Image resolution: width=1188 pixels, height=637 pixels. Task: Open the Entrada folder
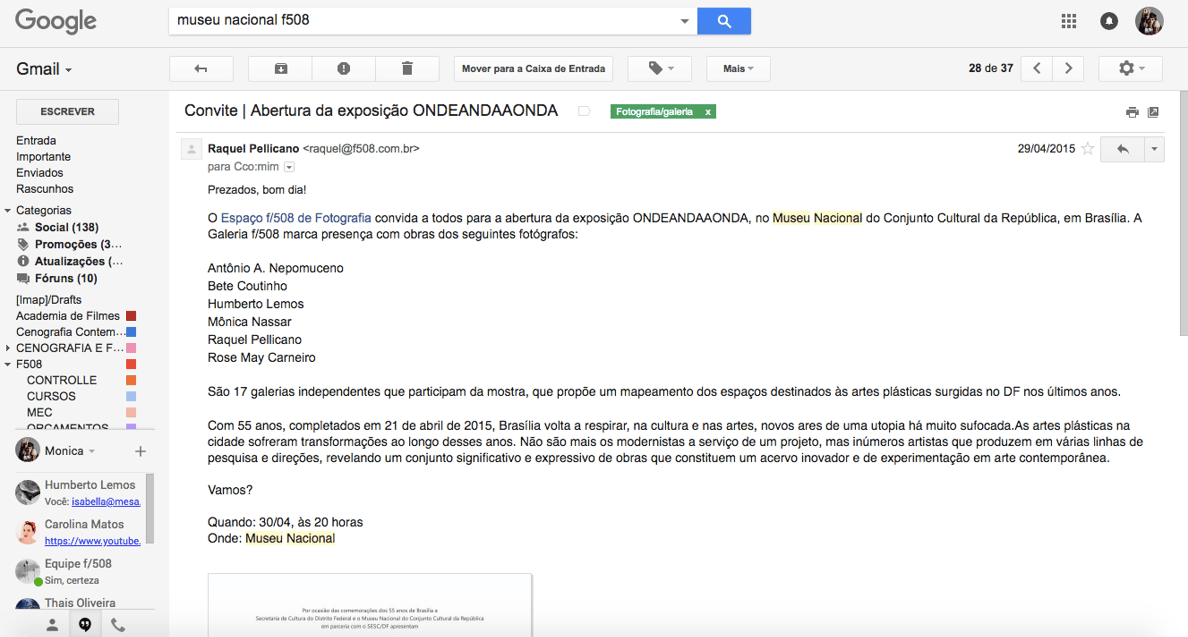pos(36,141)
